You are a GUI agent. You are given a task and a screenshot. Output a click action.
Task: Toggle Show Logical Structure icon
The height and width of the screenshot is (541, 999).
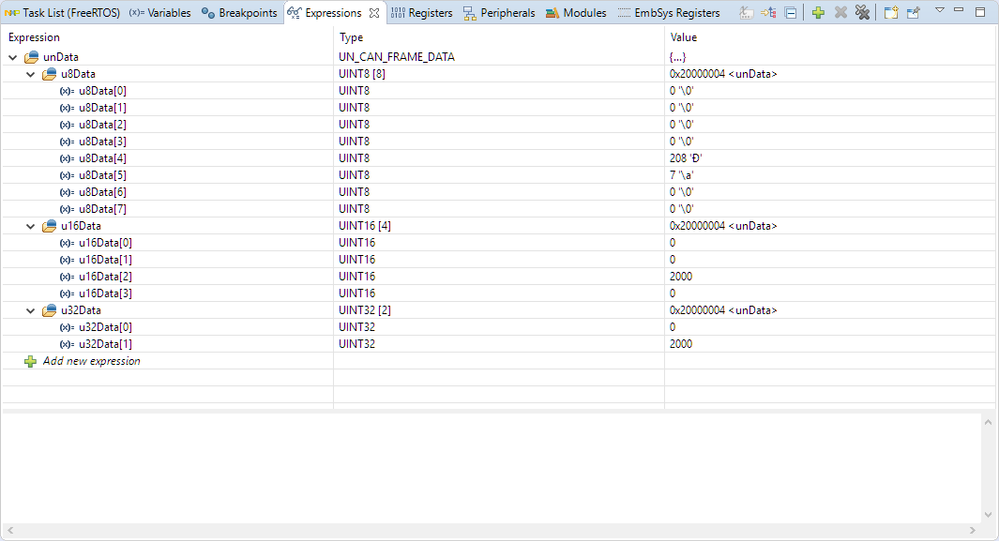[768, 13]
